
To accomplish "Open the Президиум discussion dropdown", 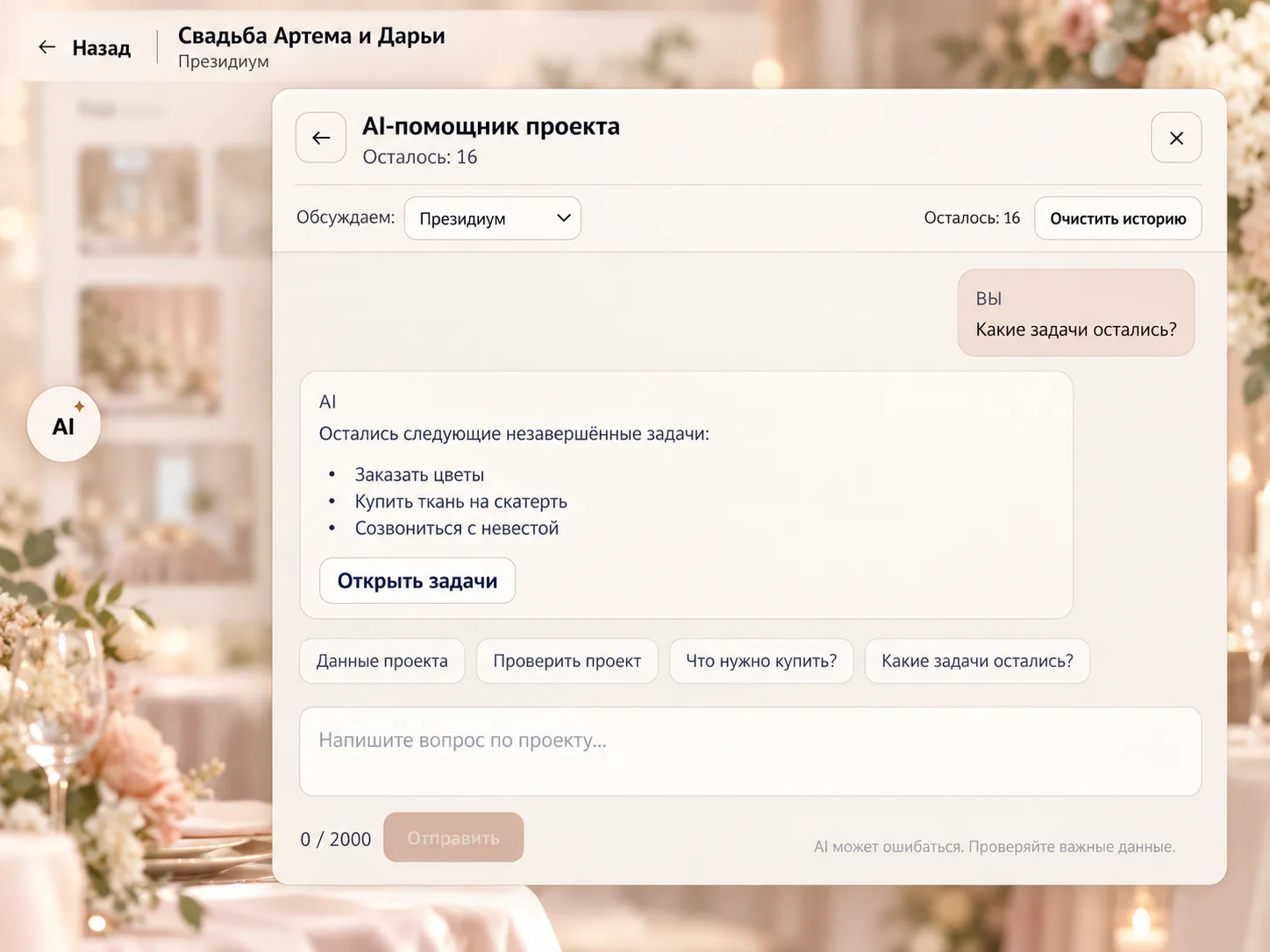I will [492, 218].
